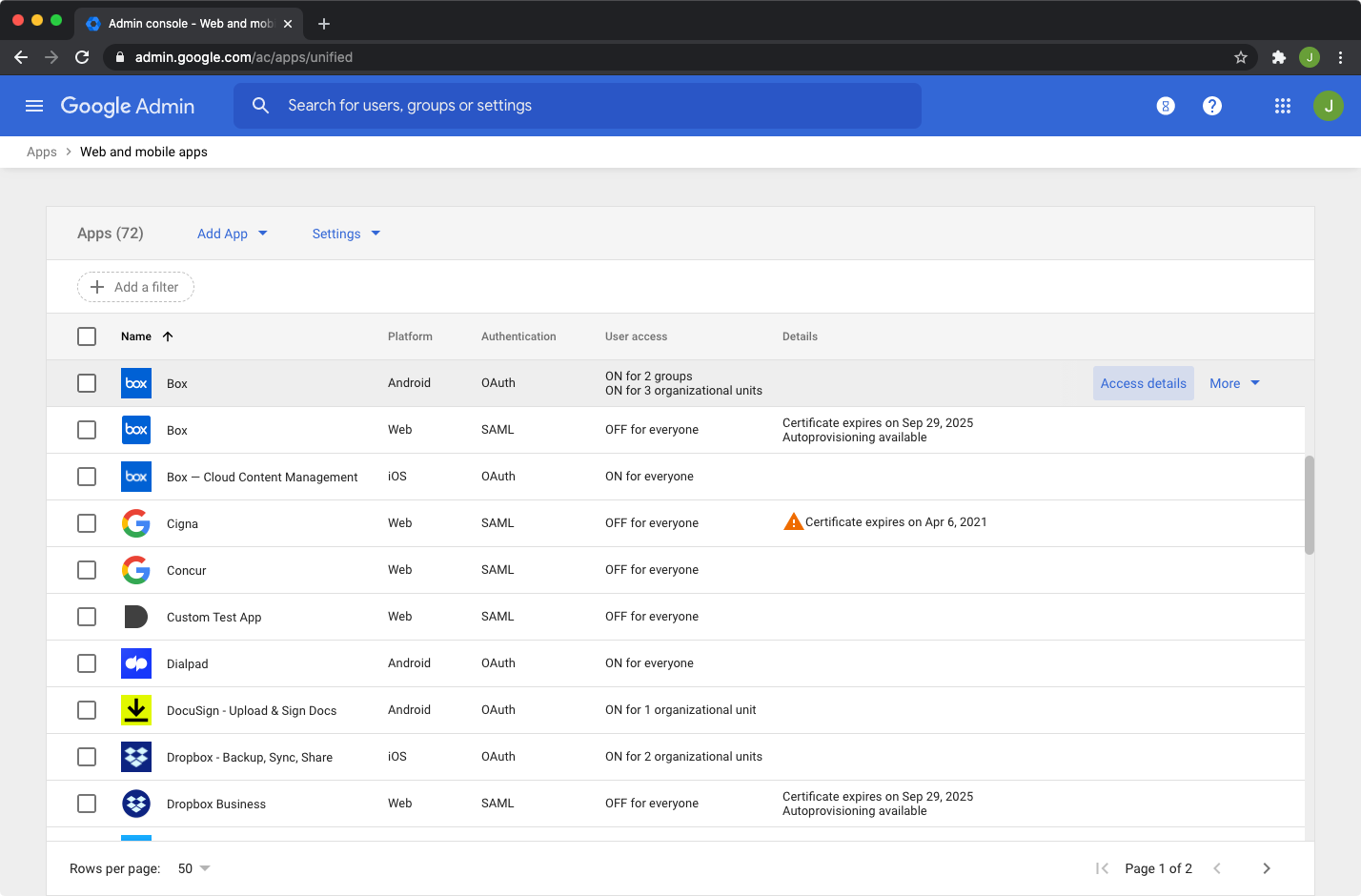Viewport: 1361px width, 896px height.
Task: Open the green J account avatar
Action: click(1329, 106)
